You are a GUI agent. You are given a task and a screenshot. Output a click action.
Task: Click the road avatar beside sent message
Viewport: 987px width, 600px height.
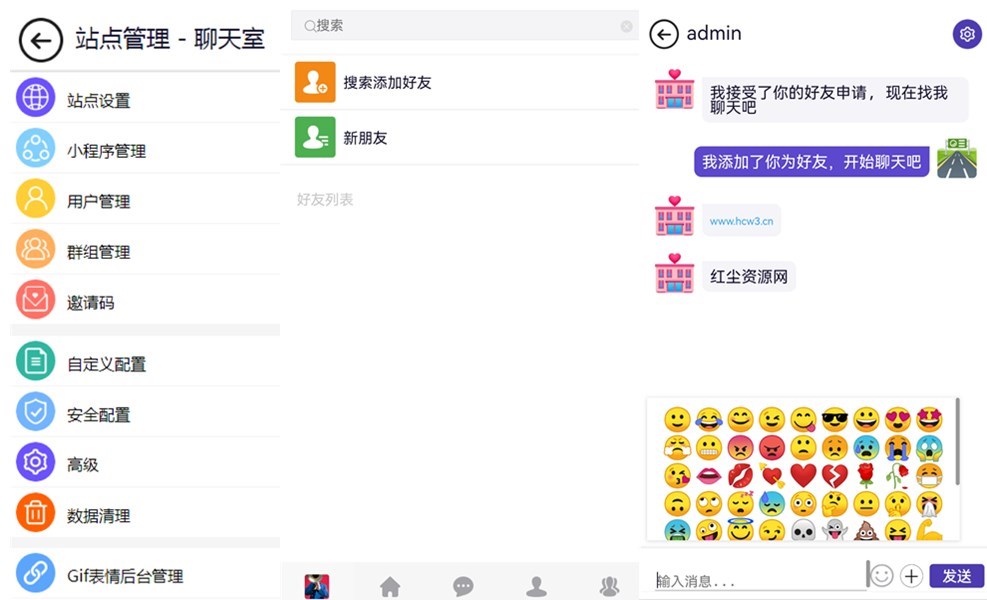[957, 157]
